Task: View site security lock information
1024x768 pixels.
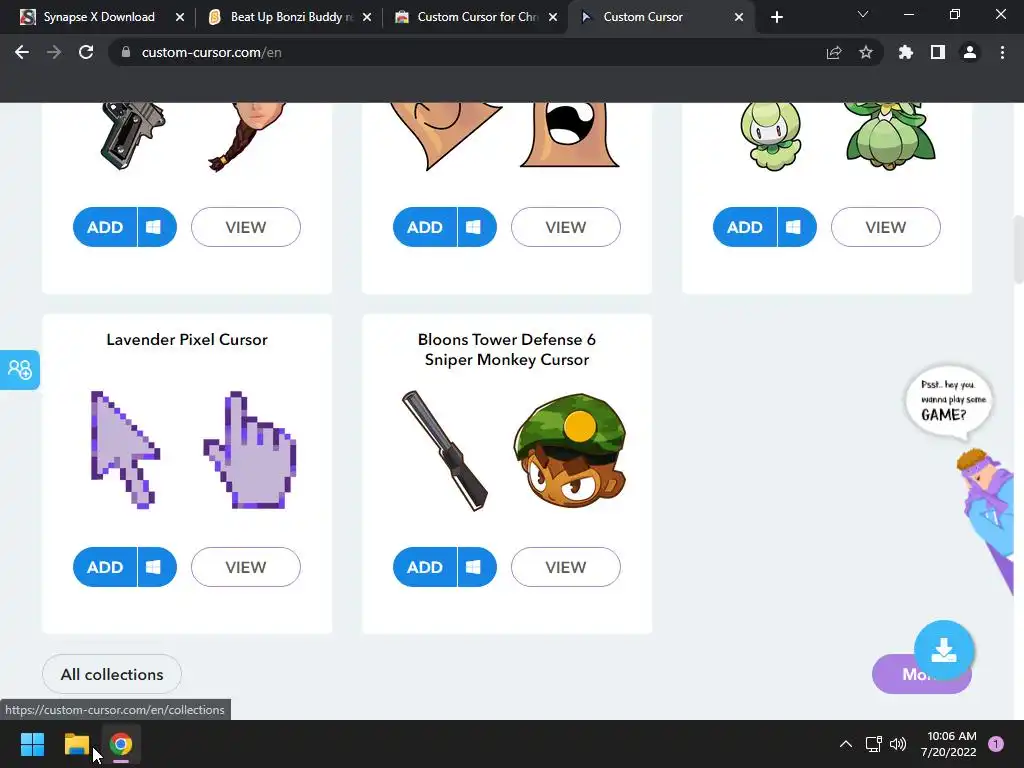Action: 126,52
